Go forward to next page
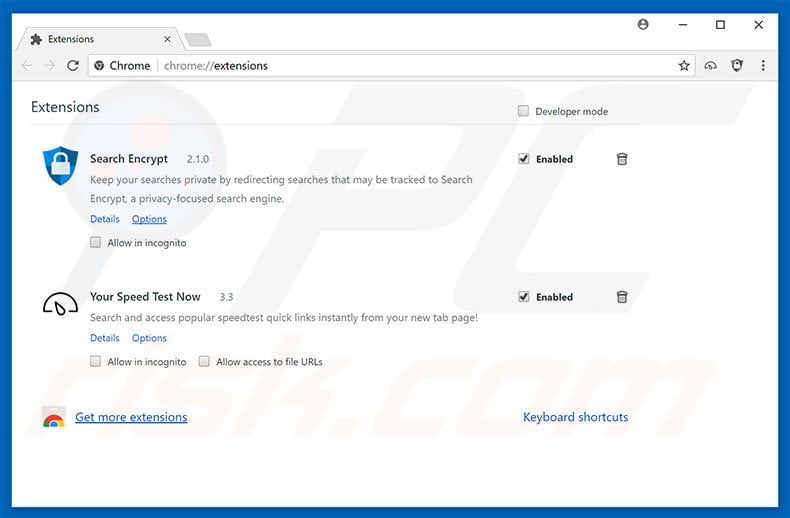 (49, 66)
